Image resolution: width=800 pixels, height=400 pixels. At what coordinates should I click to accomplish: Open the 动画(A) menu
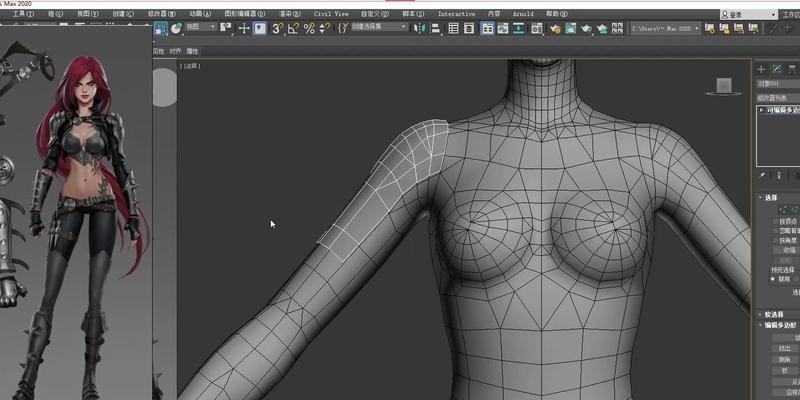(x=199, y=14)
